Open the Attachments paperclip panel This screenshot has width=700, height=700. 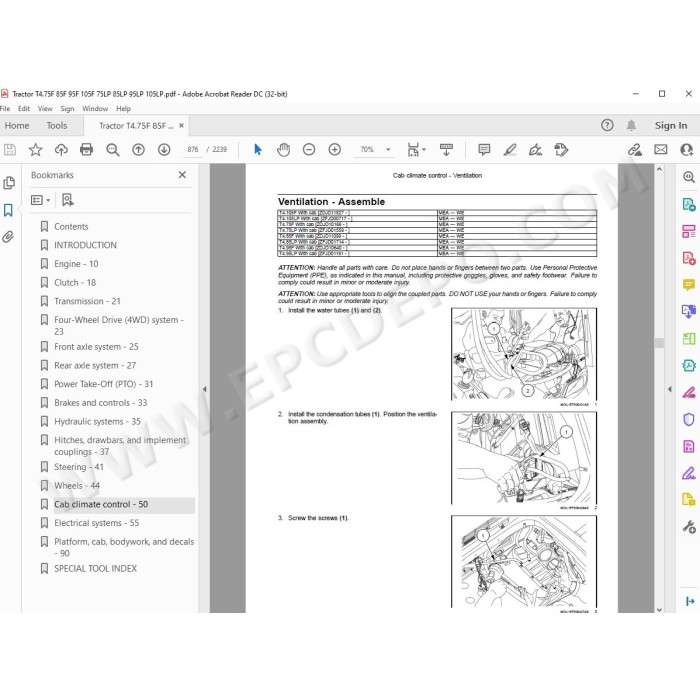coord(8,237)
